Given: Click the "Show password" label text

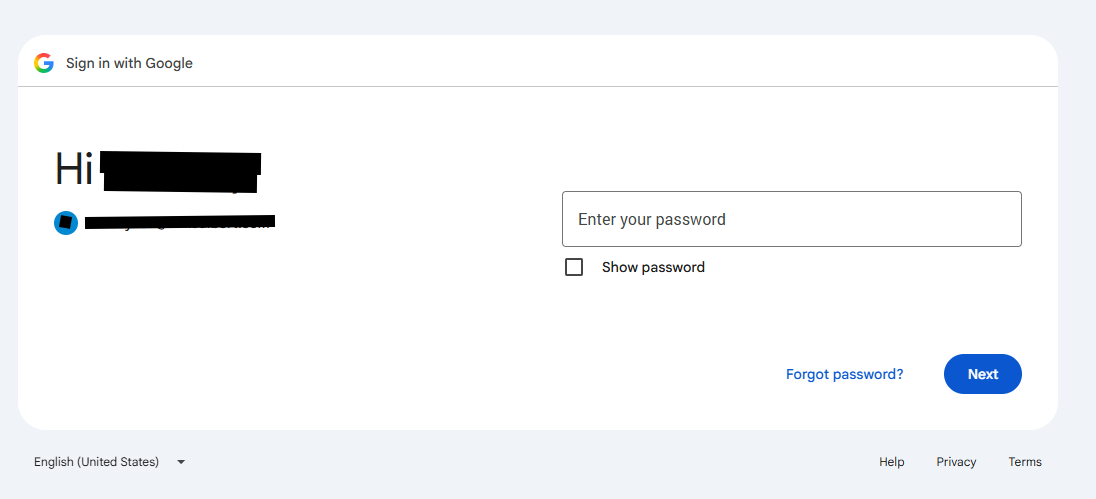Looking at the screenshot, I should pos(653,267).
